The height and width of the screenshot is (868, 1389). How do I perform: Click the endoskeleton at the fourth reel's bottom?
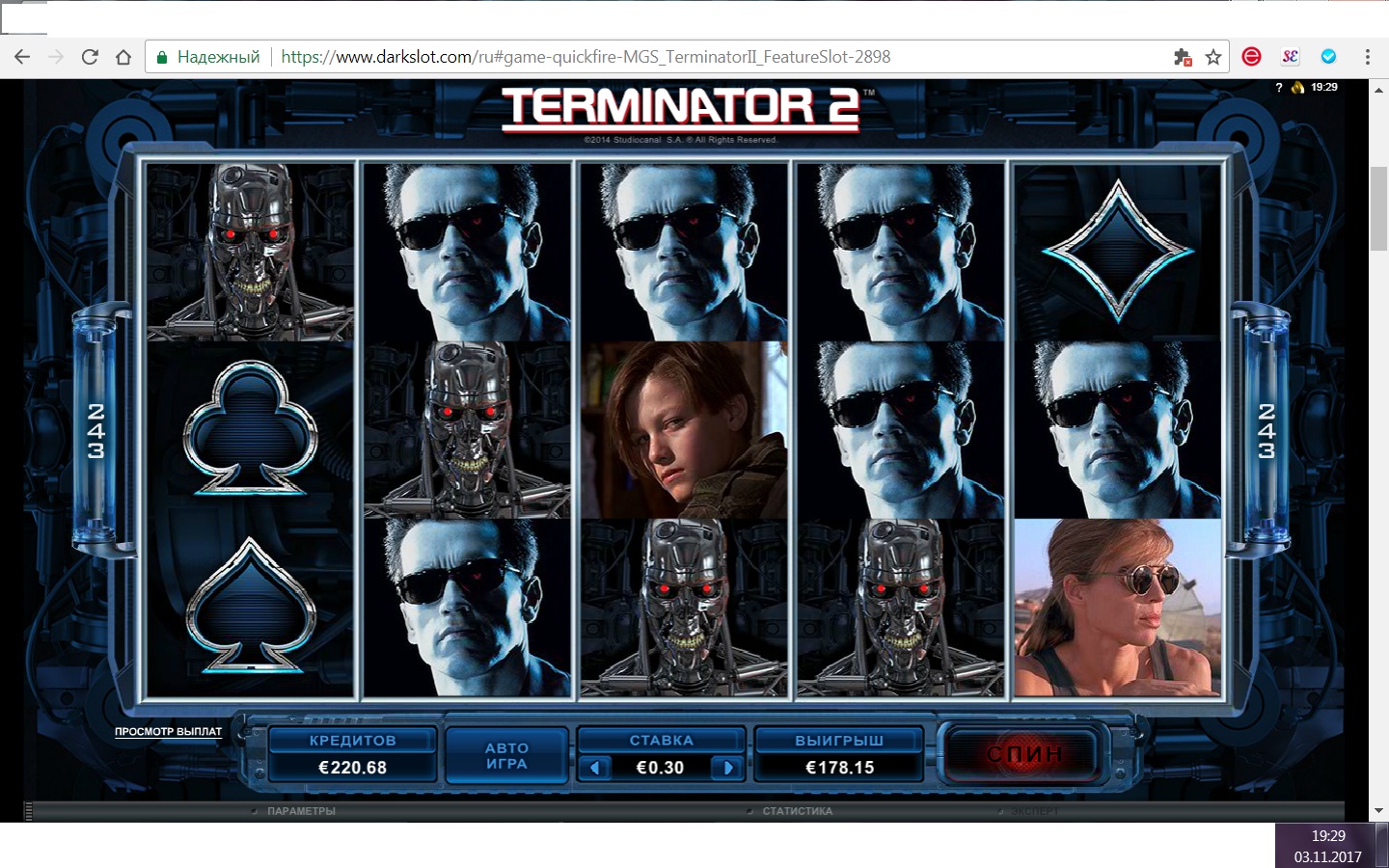(901, 608)
